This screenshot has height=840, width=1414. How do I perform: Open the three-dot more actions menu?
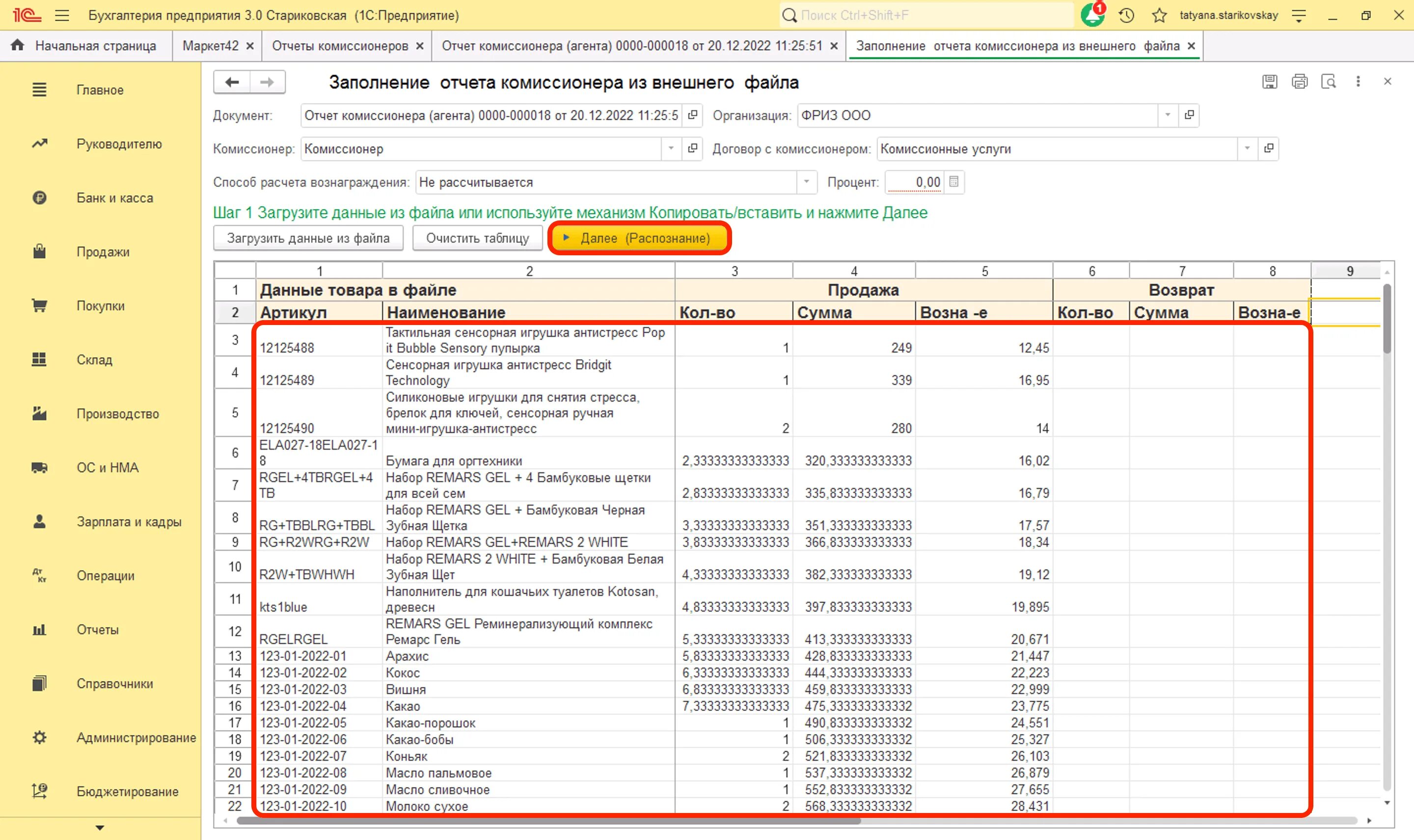1358,81
